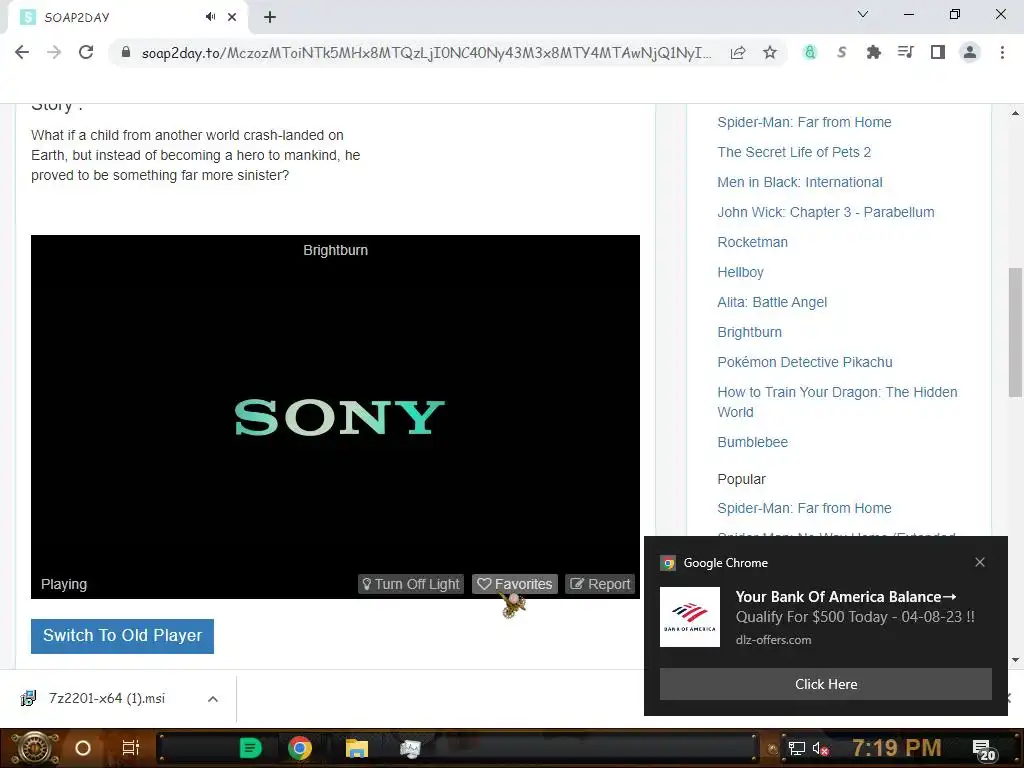Click Here button in Bank of America notification
Screen dimensions: 1024x768
[825, 684]
